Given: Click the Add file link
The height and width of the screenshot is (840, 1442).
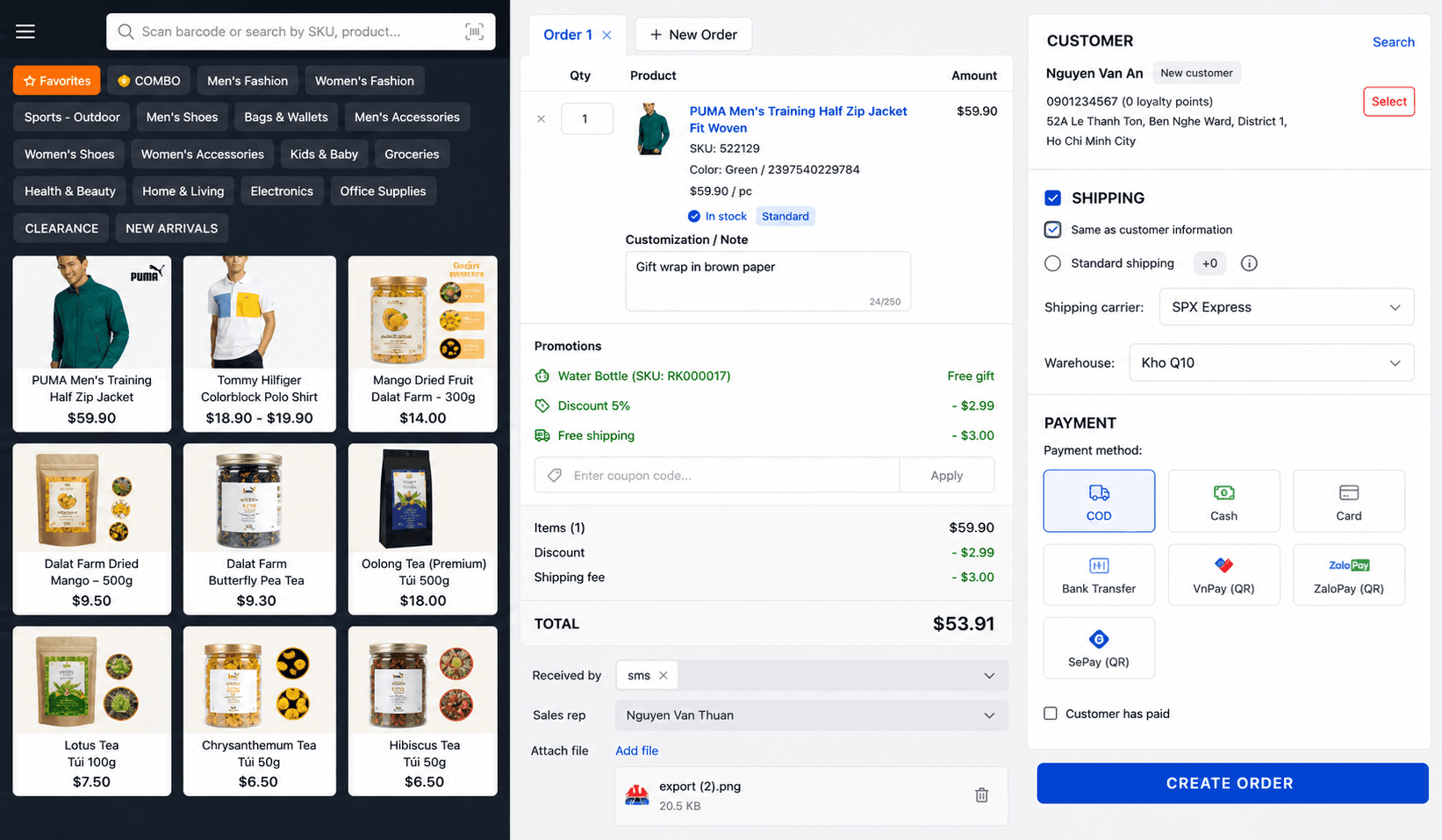Looking at the screenshot, I should coord(636,750).
